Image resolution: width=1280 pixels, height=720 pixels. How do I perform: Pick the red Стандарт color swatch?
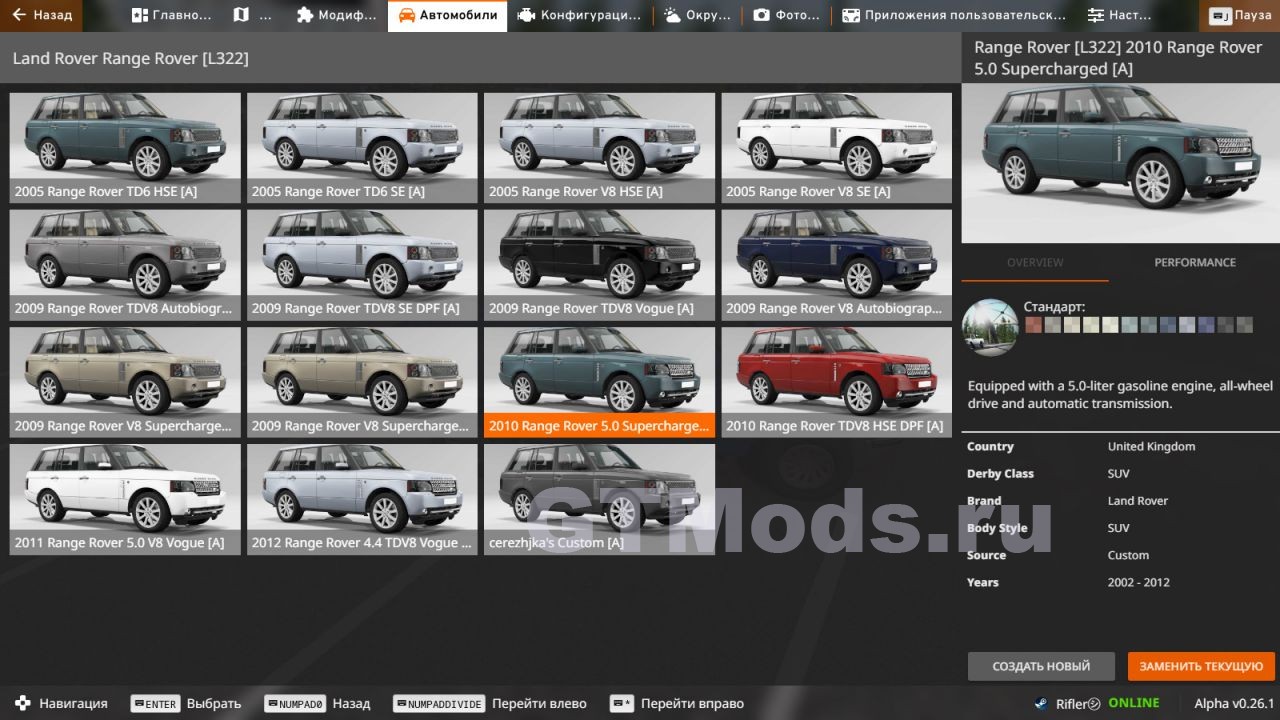pos(1033,325)
